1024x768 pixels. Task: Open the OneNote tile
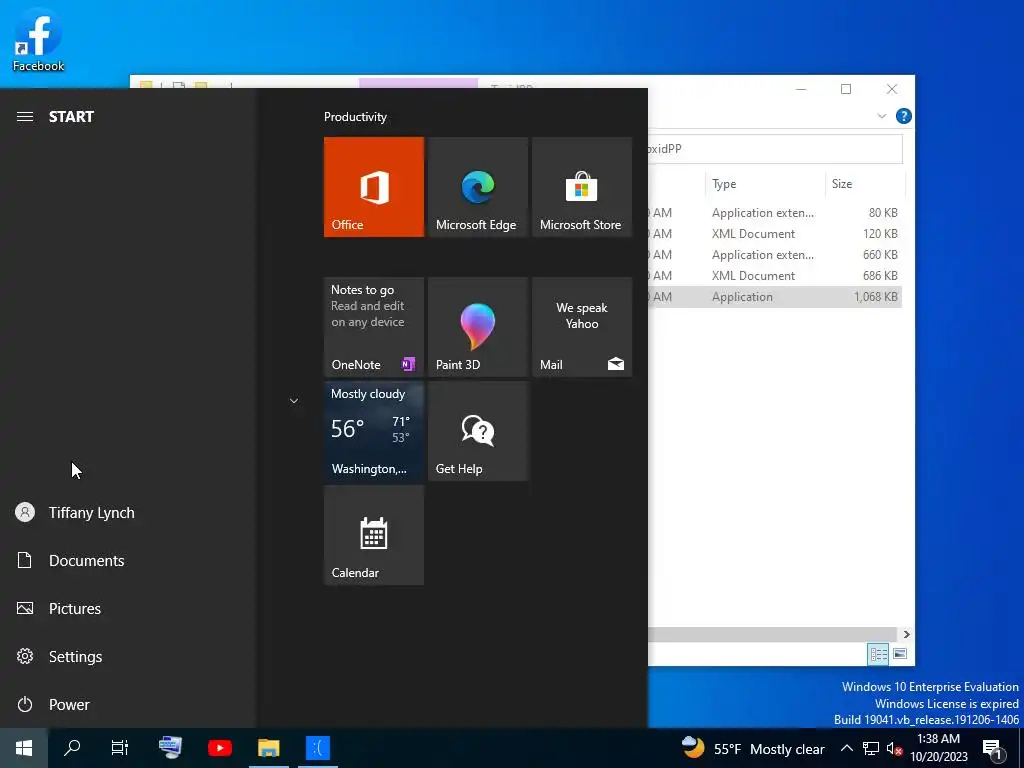[374, 327]
